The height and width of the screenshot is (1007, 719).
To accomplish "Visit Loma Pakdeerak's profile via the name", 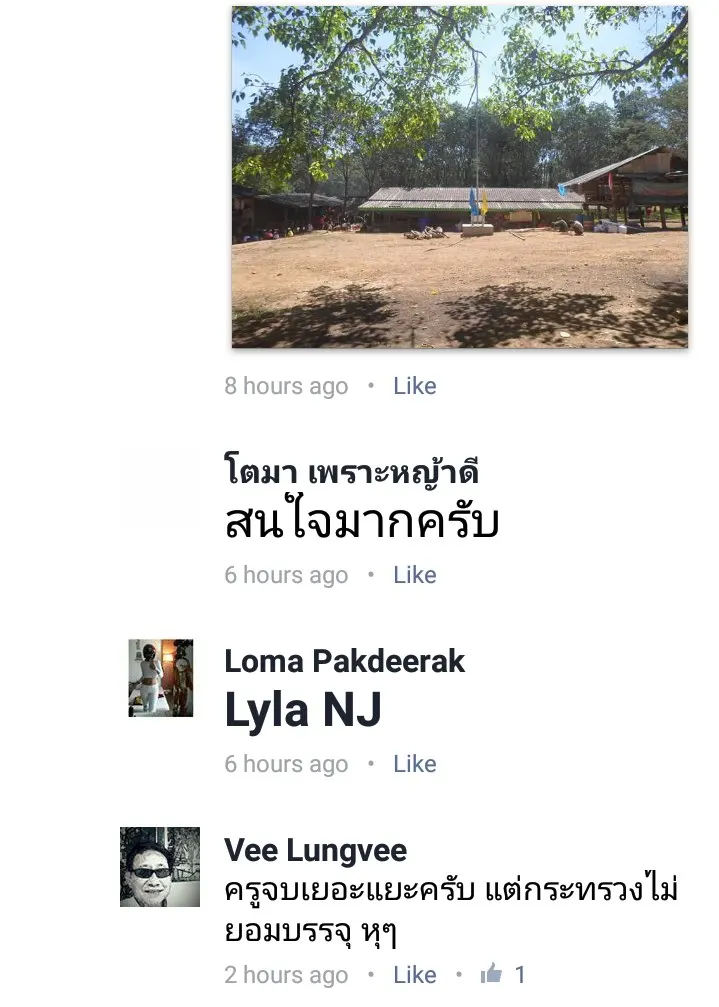I will 345,661.
